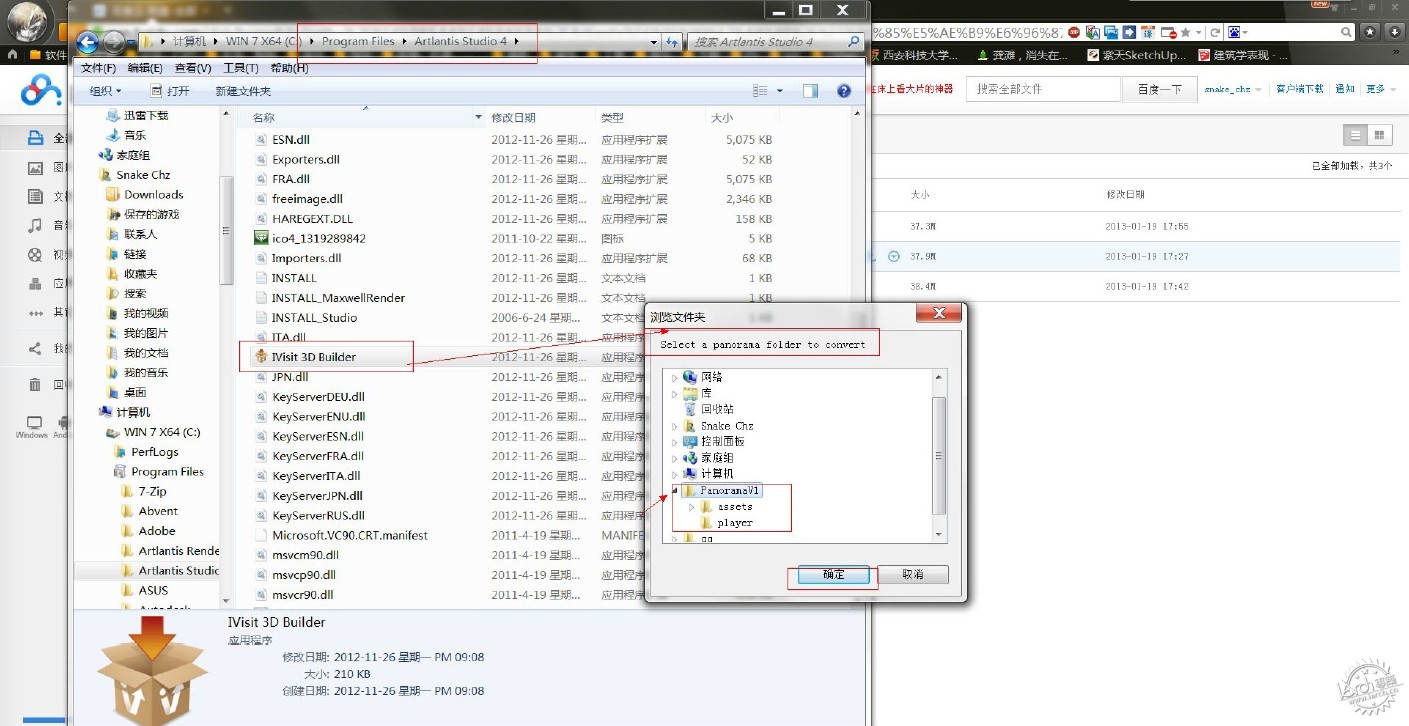Click 取消 in the browse folder dialog
The width and height of the screenshot is (1409, 726).
point(912,575)
